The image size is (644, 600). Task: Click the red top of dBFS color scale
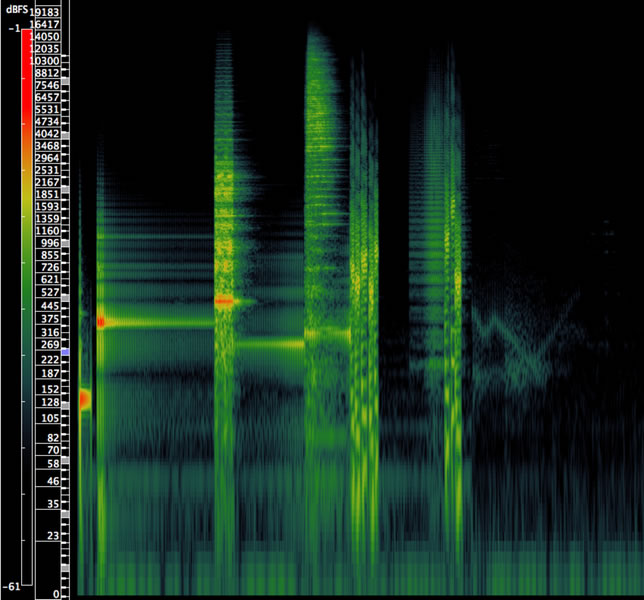coord(27,50)
